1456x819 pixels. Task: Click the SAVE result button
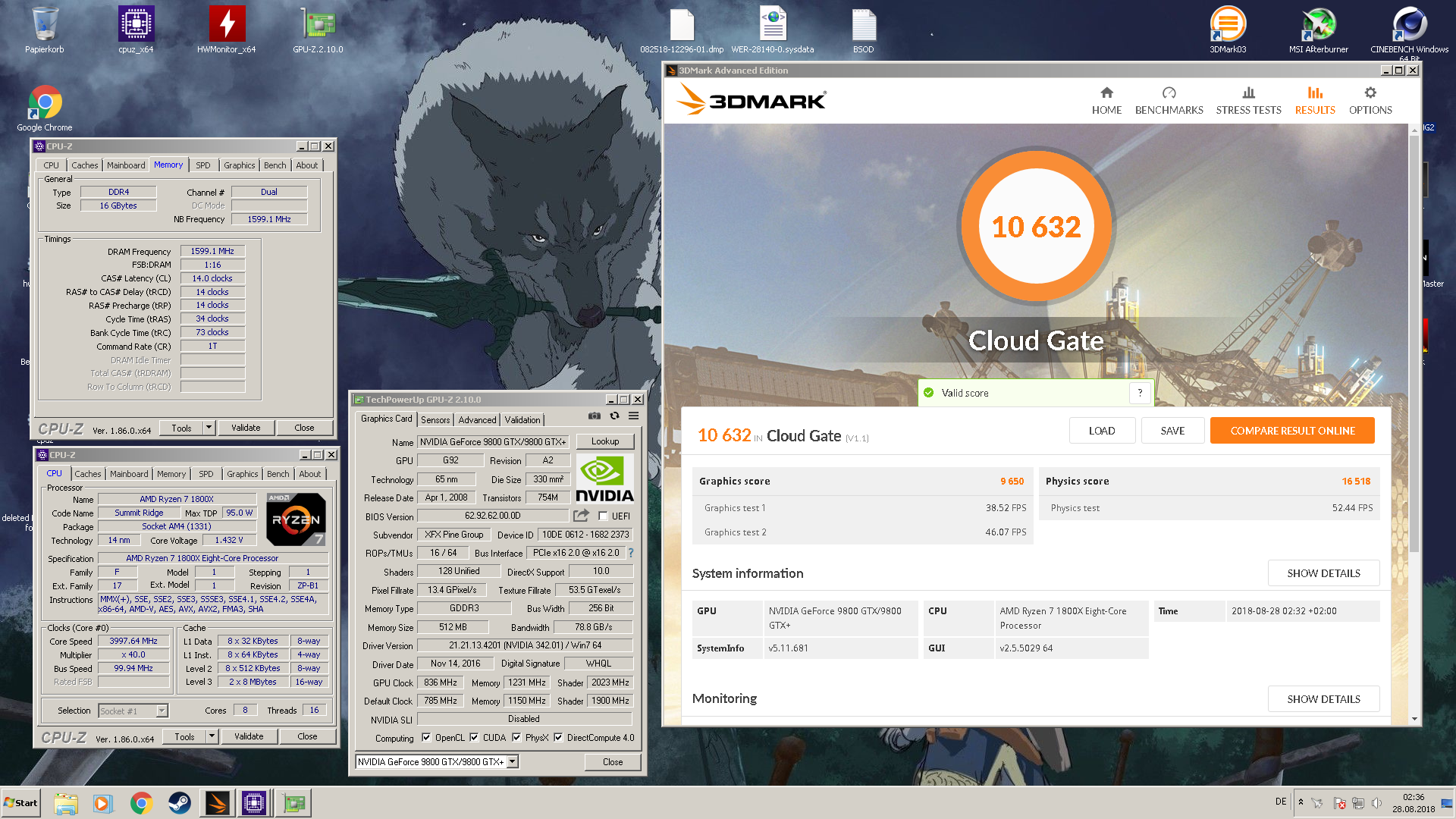(1172, 431)
